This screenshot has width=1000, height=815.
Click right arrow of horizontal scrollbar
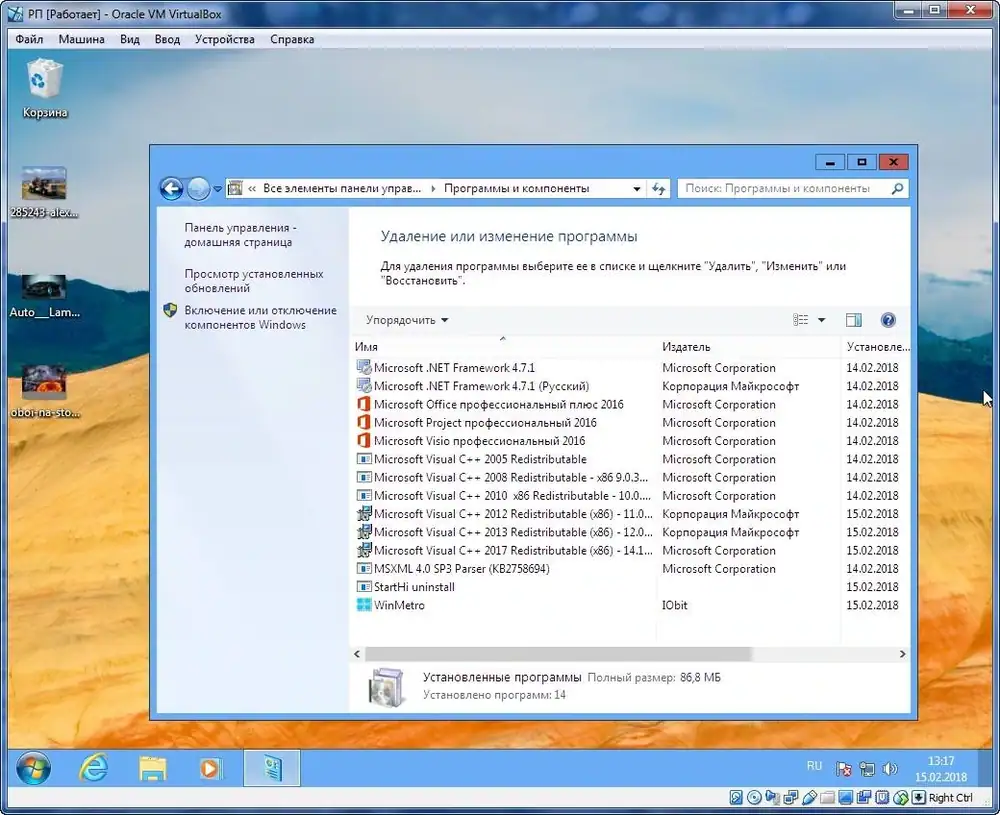pyautogui.click(x=902, y=654)
